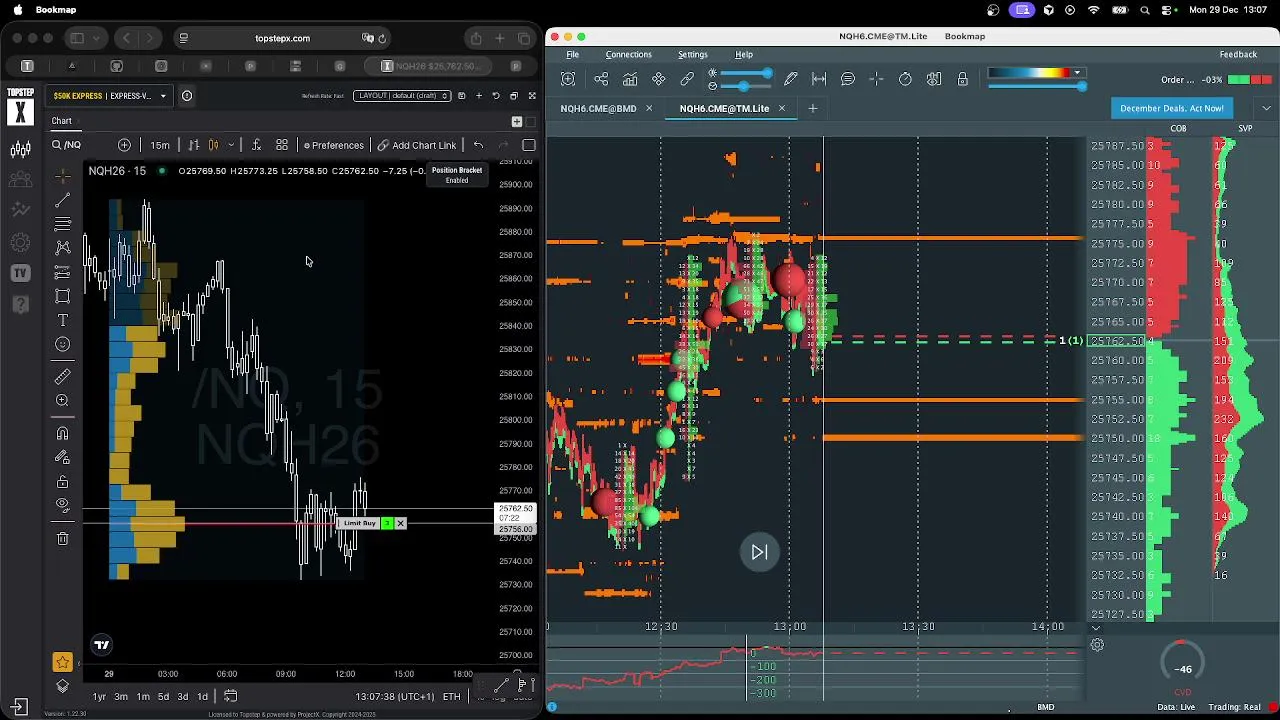Open the TopstepX settings gear in sidebar
1280x720 pixels.
[x=20, y=242]
